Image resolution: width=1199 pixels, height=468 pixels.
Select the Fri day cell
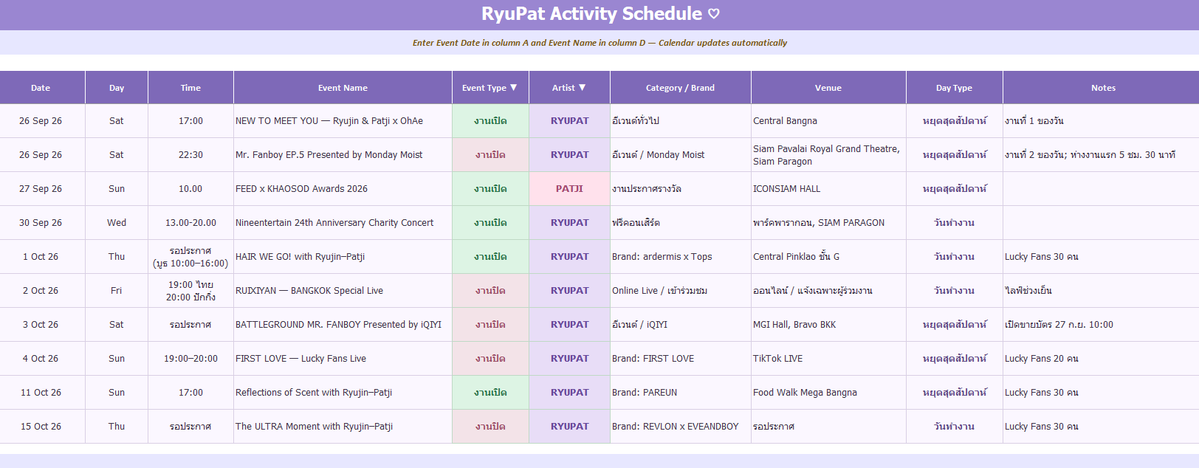tap(117, 291)
